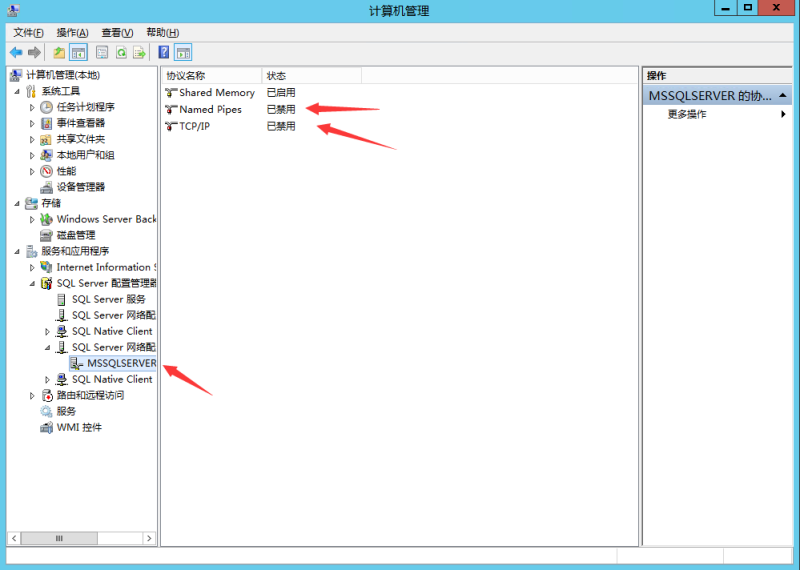Click tree pane horizontal scrollbar right arrow
800x570 pixels.
149,538
